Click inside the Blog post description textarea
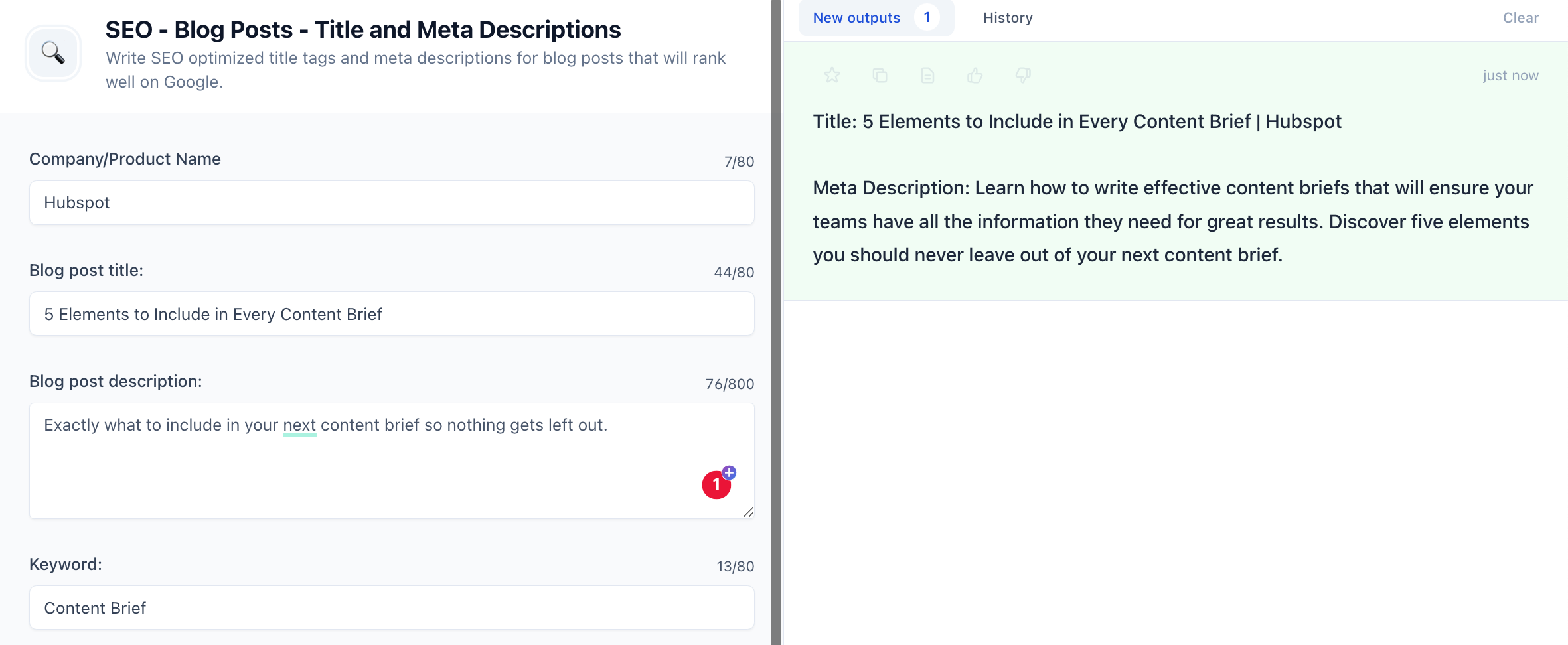The height and width of the screenshot is (645, 1568). pos(392,461)
